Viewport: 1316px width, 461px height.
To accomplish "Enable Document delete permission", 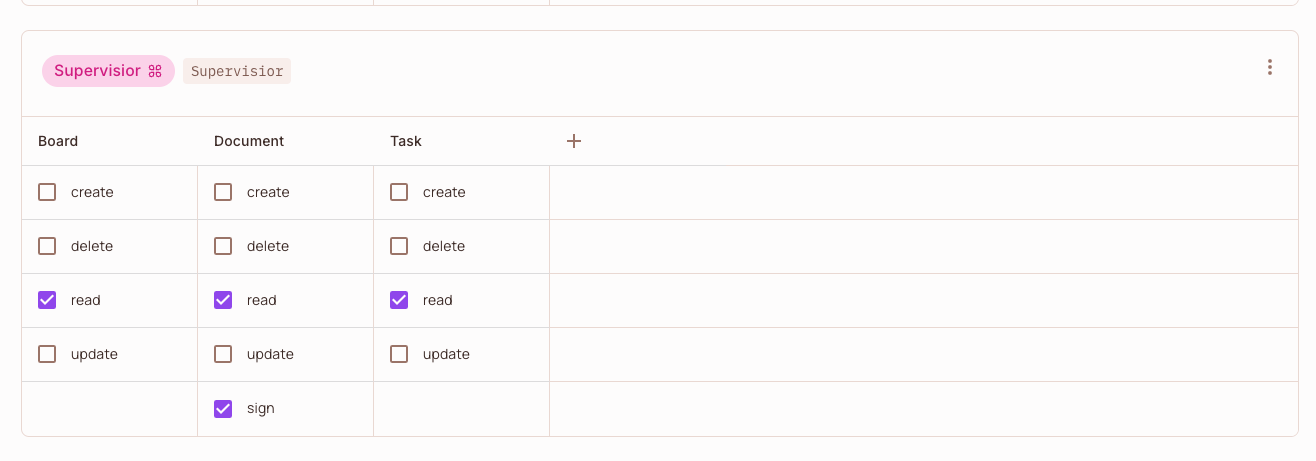I will (x=223, y=246).
